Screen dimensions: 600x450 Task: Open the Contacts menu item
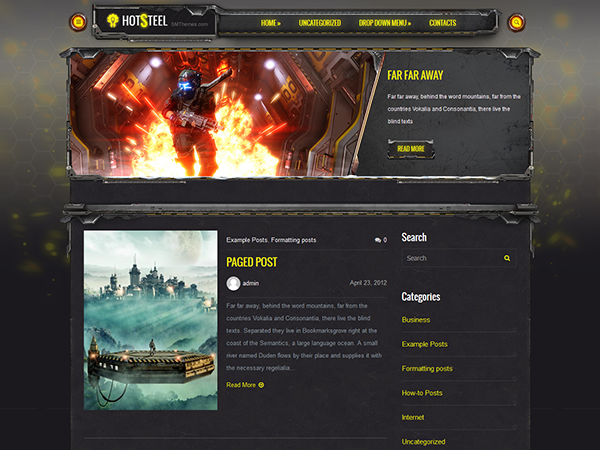click(442, 23)
